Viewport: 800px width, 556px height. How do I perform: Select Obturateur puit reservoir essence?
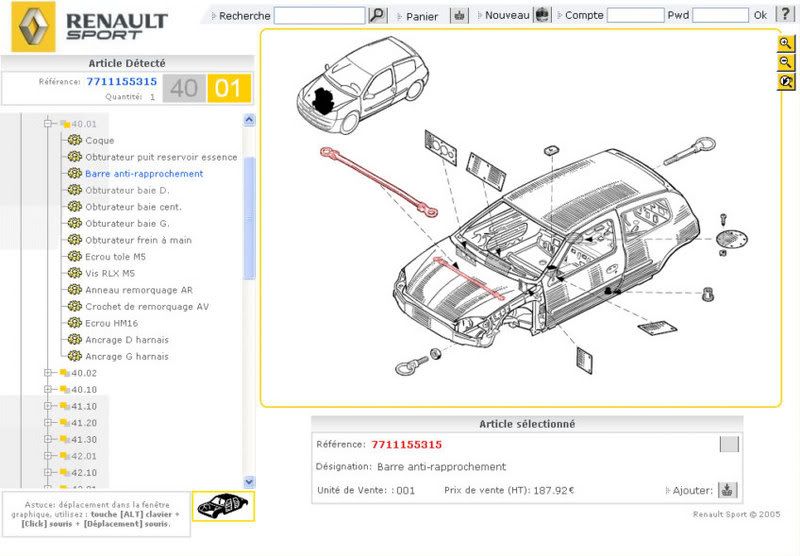click(161, 157)
